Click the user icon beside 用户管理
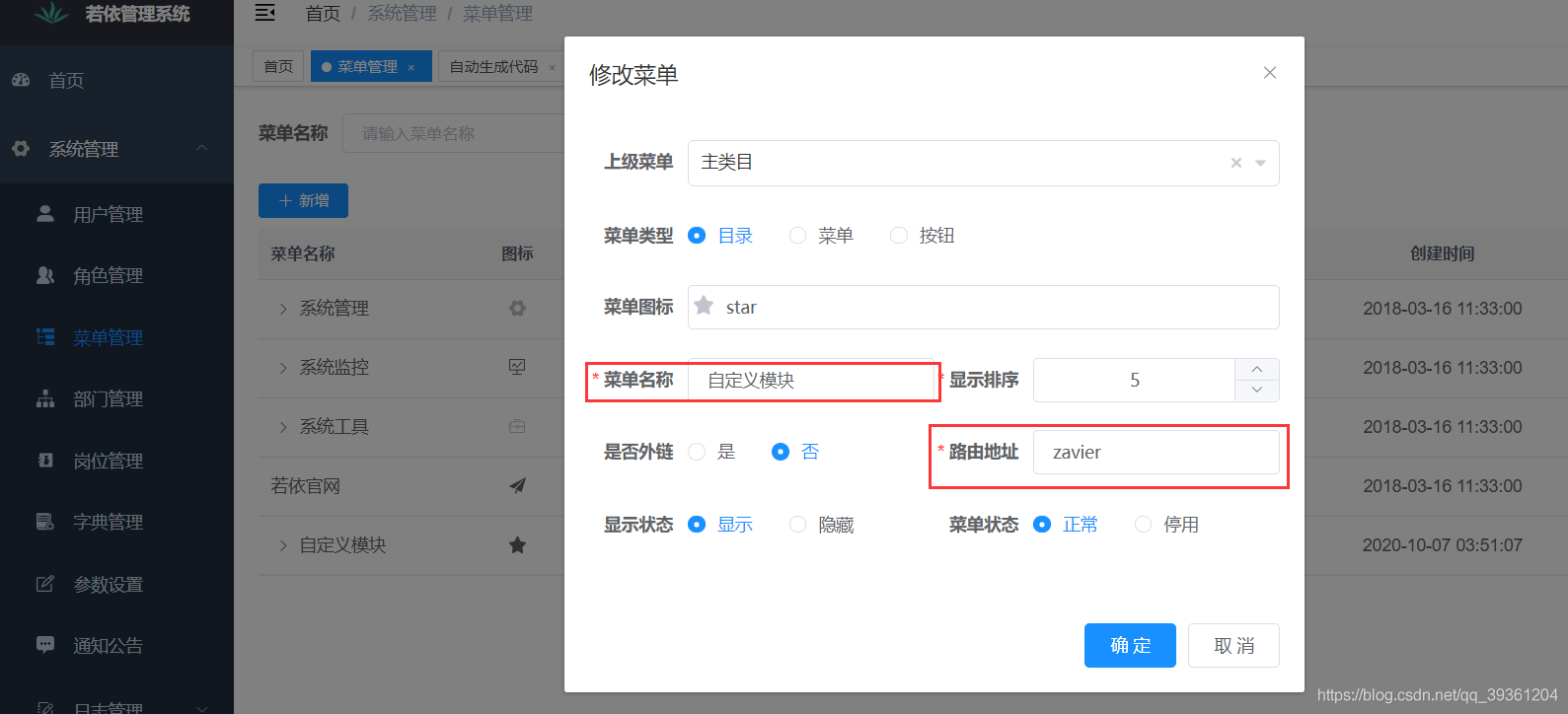Image resolution: width=1568 pixels, height=714 pixels. tap(45, 213)
